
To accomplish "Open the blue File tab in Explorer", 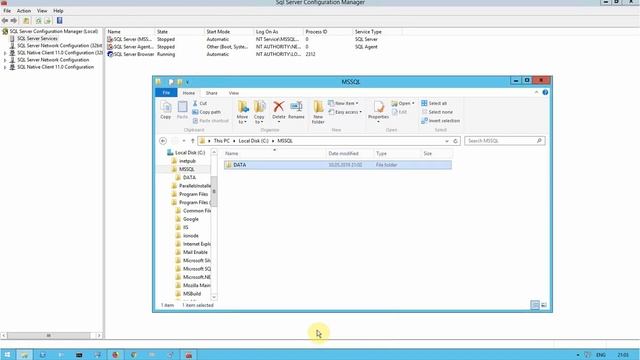I will (166, 93).
